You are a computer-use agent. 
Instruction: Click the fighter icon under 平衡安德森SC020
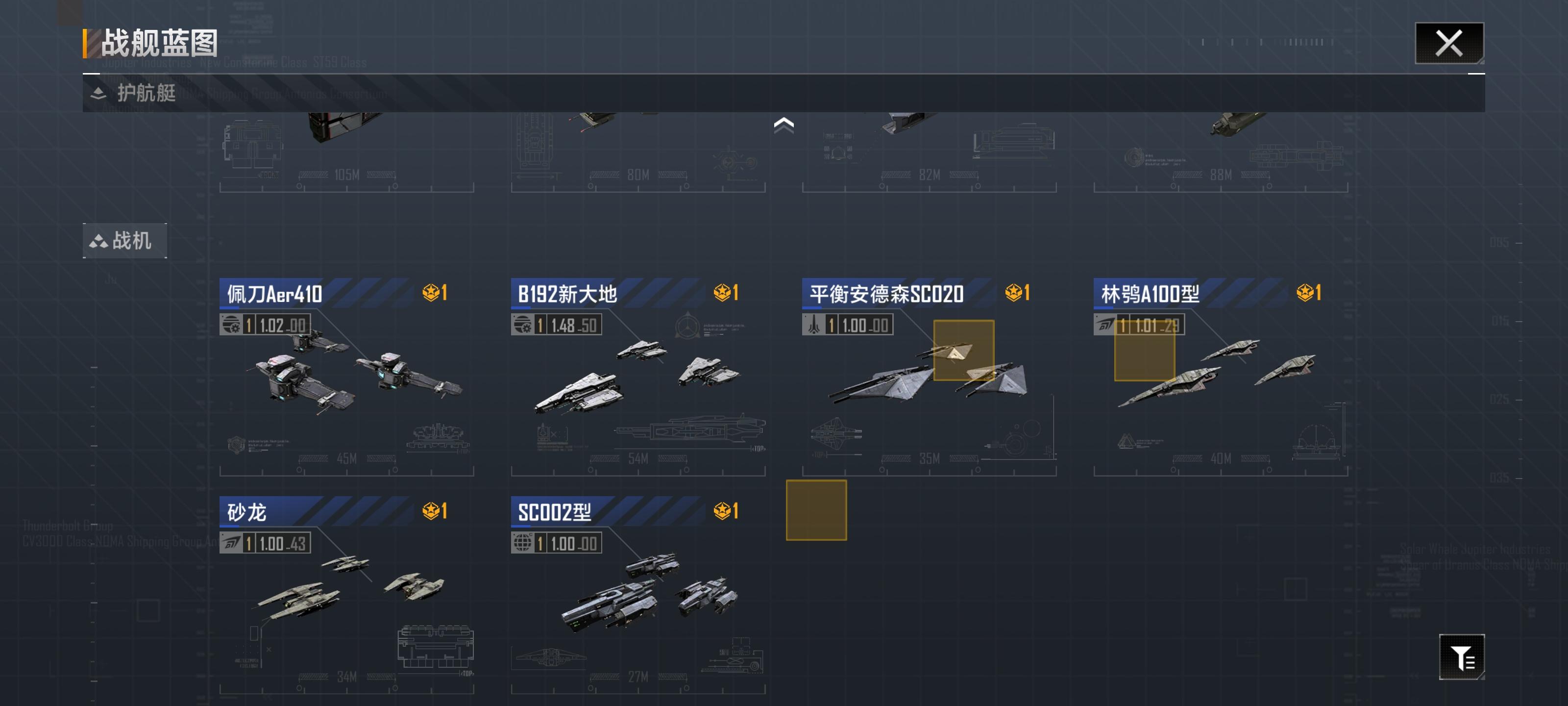813,325
